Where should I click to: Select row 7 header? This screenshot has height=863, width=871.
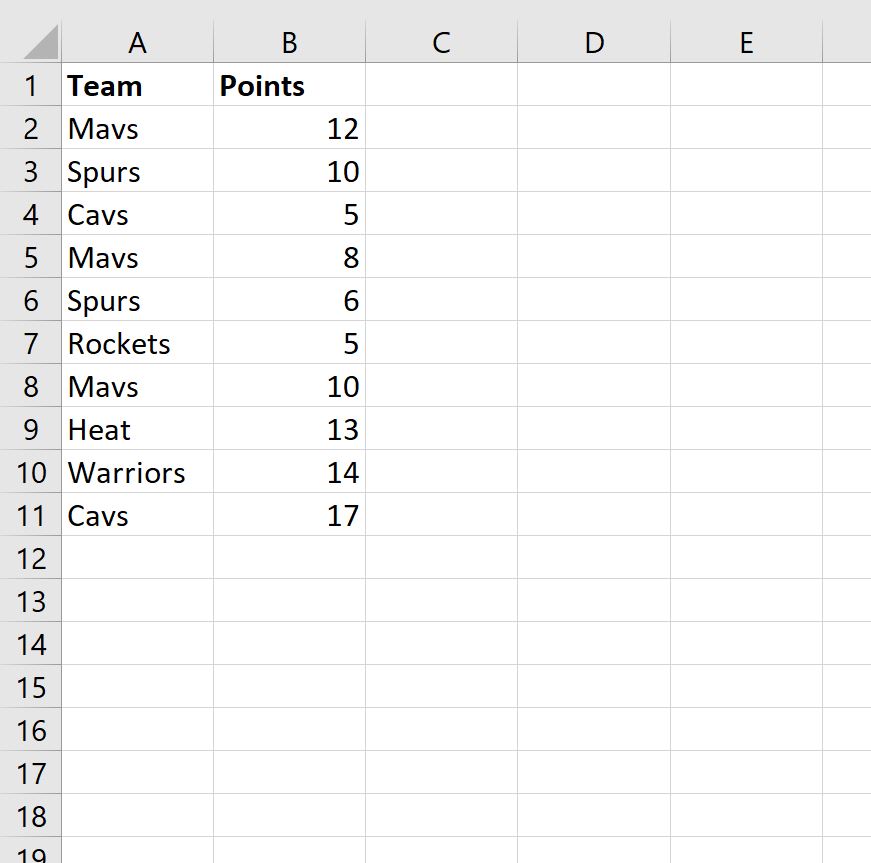tap(31, 344)
